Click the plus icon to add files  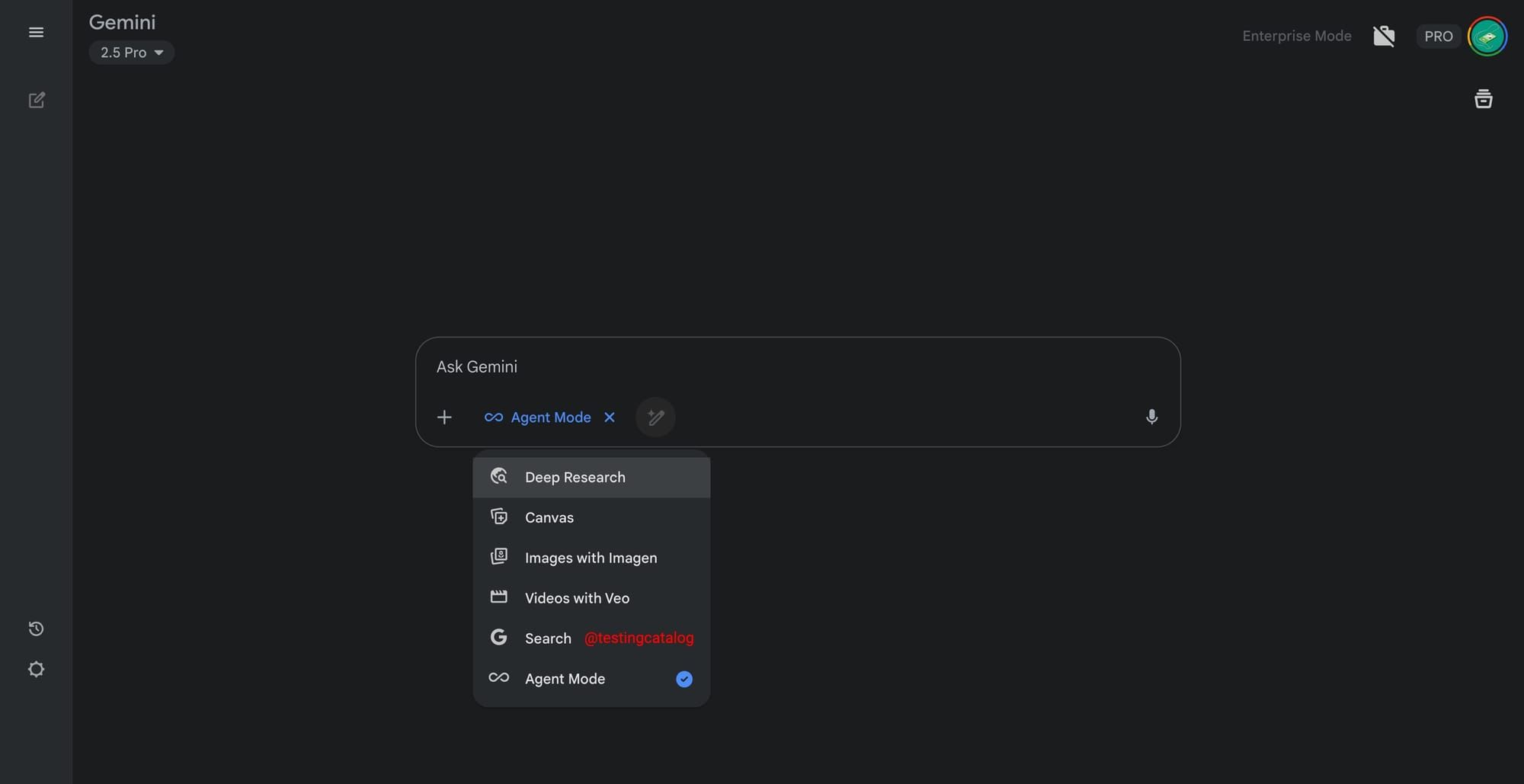(444, 417)
